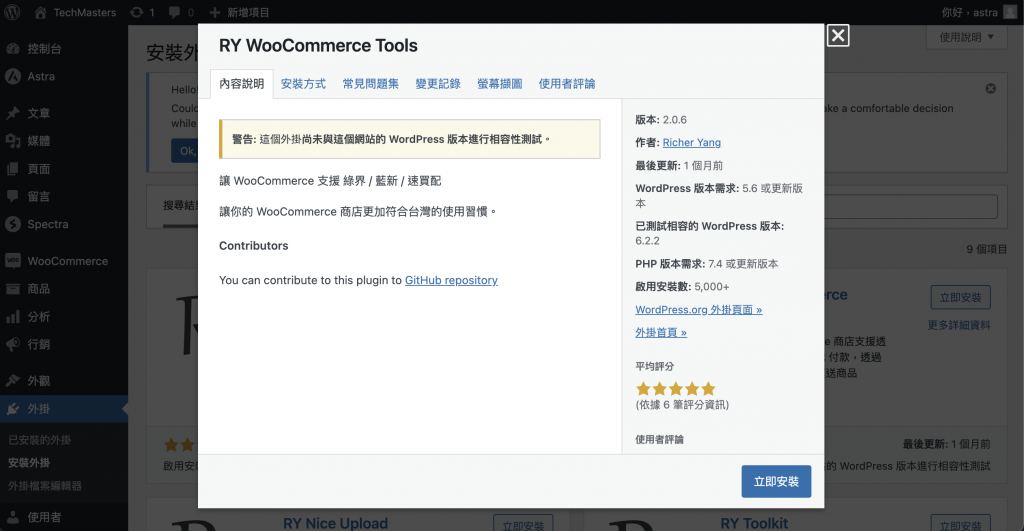The width and height of the screenshot is (1024, 531).
Task: Open the GitHub repository link
Action: [451, 280]
